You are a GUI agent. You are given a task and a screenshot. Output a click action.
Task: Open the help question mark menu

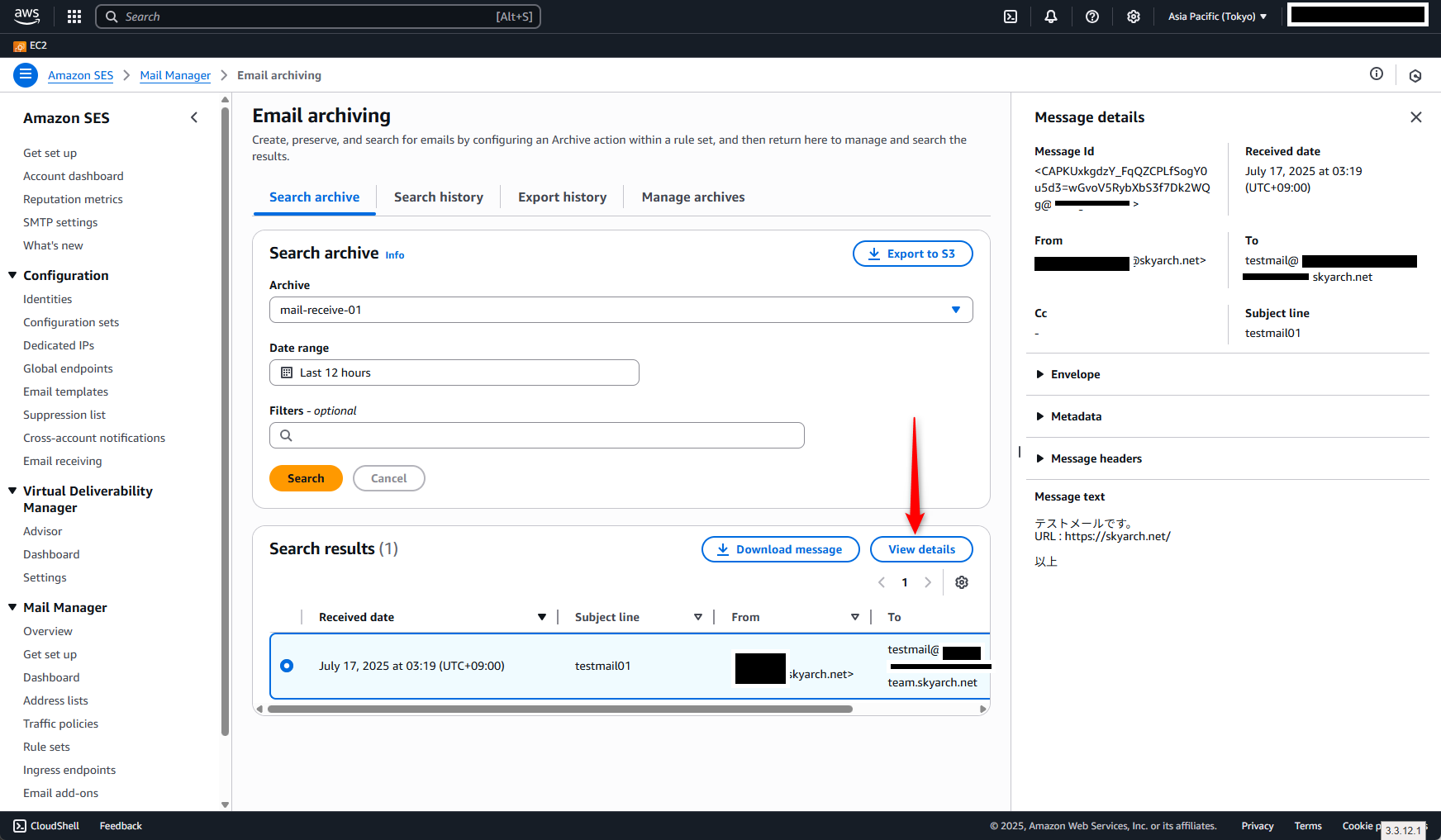1091,17
